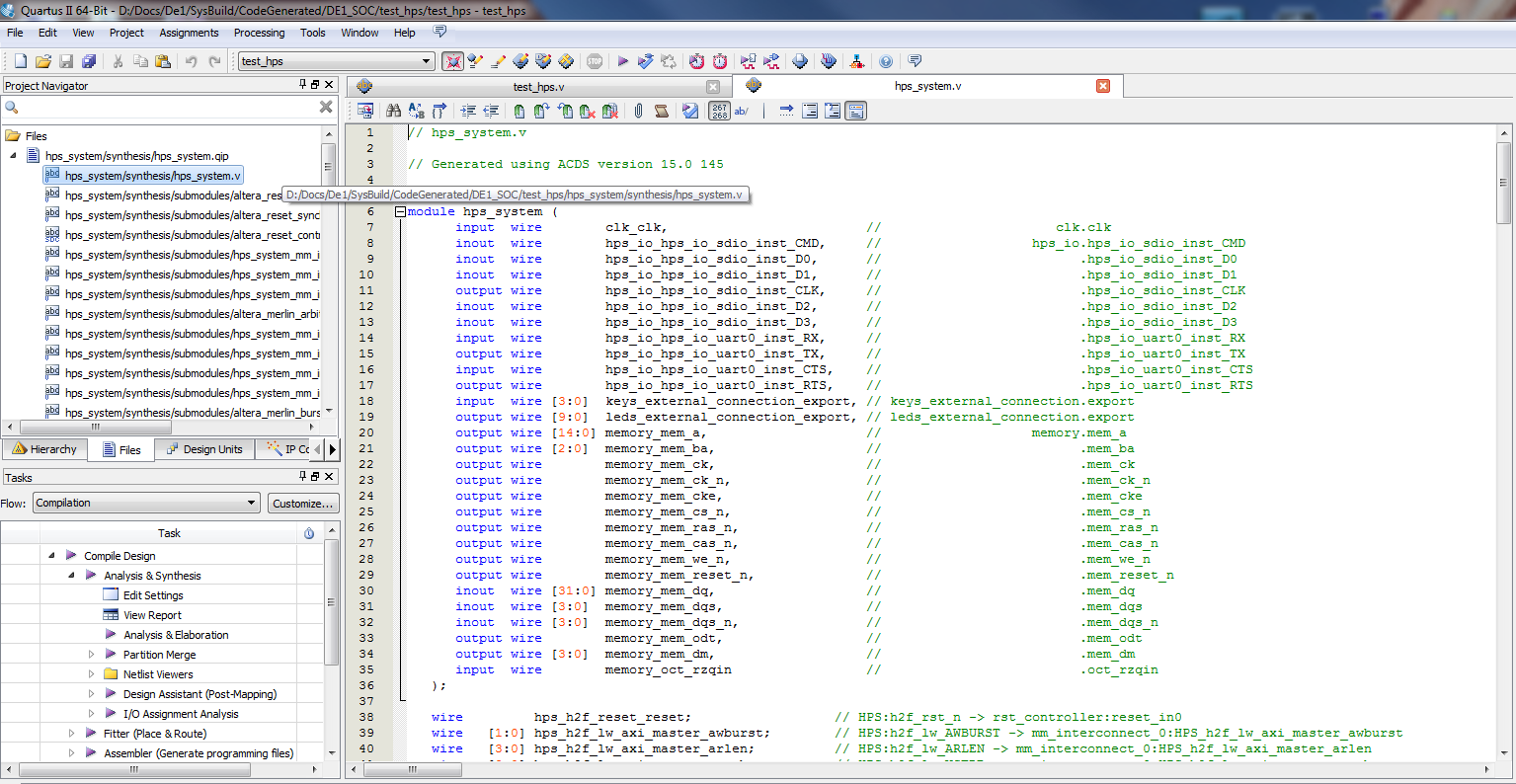Image resolution: width=1516 pixels, height=784 pixels.
Task: Click the Replace A-B icon in editor
Action: pos(416,111)
